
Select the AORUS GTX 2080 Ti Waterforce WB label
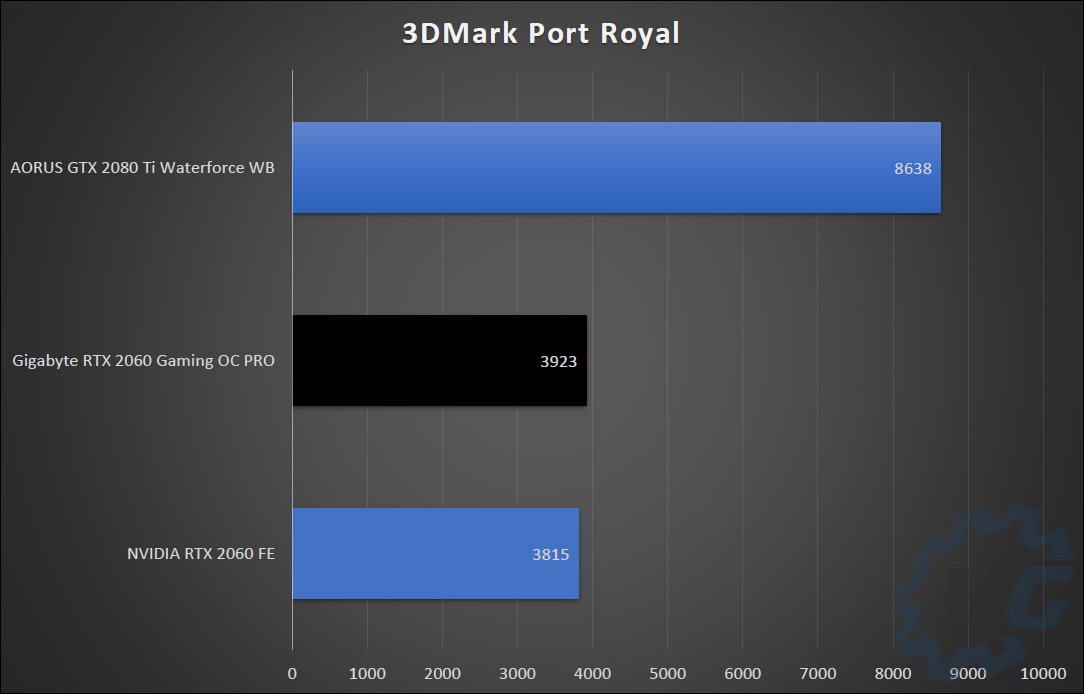tap(142, 168)
